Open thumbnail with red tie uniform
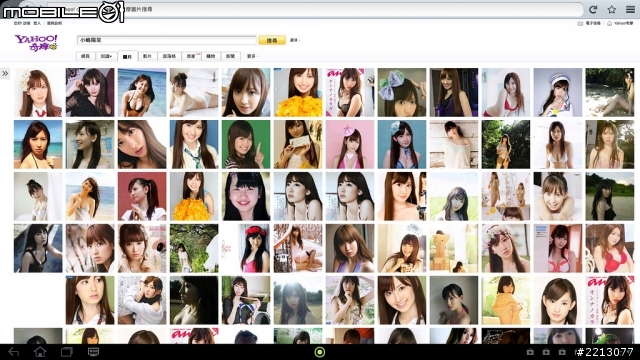The height and width of the screenshot is (360, 640). (38, 92)
